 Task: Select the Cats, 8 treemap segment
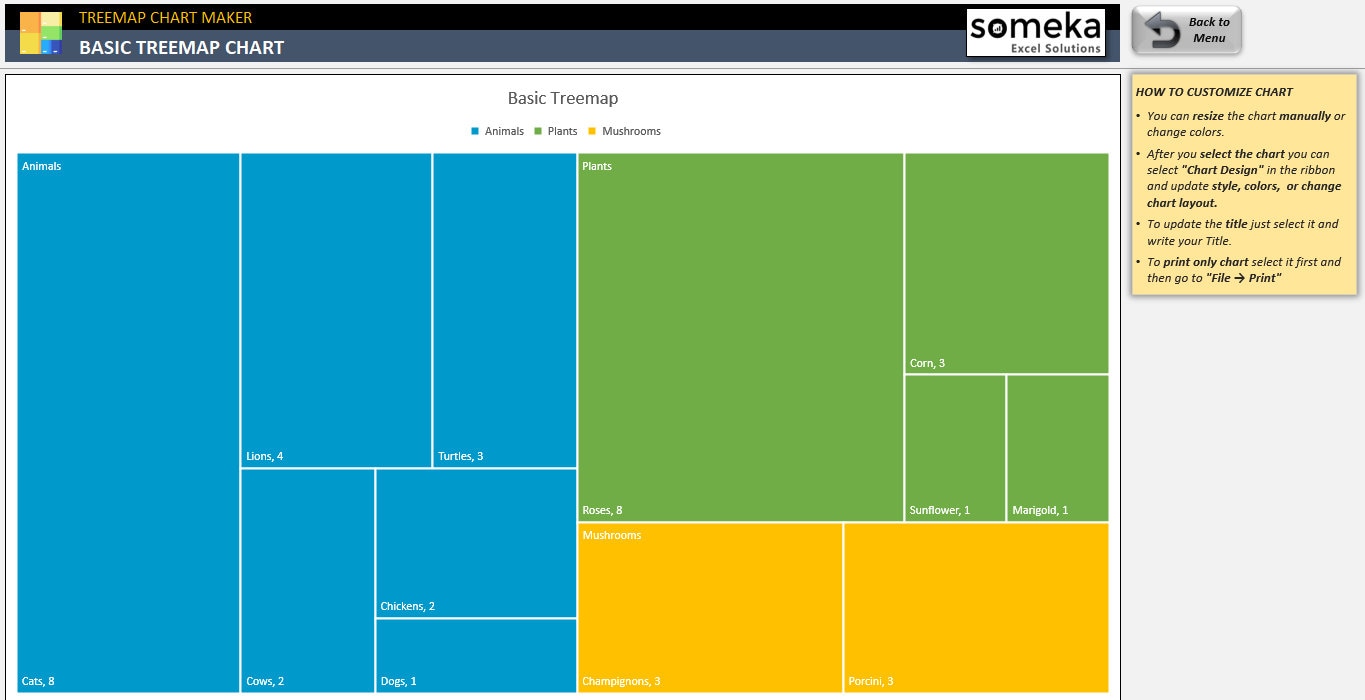[125, 420]
